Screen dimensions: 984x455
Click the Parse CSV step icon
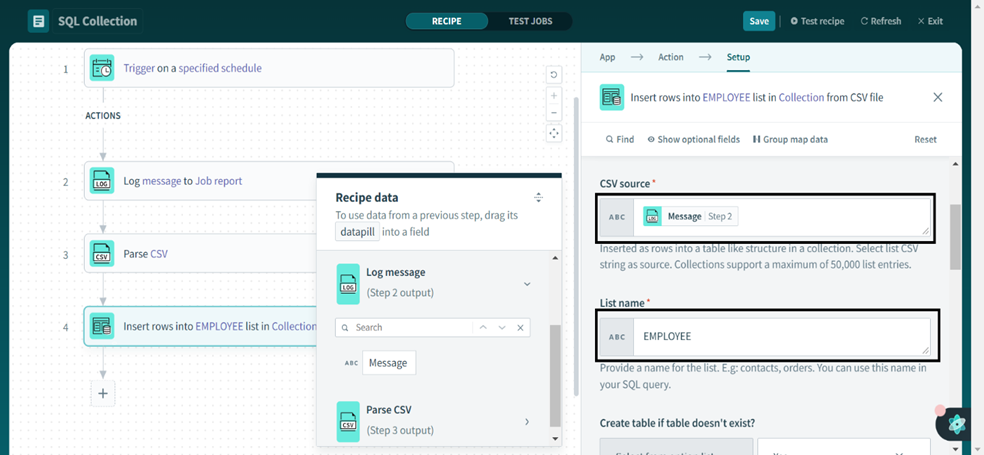[x=102, y=254]
